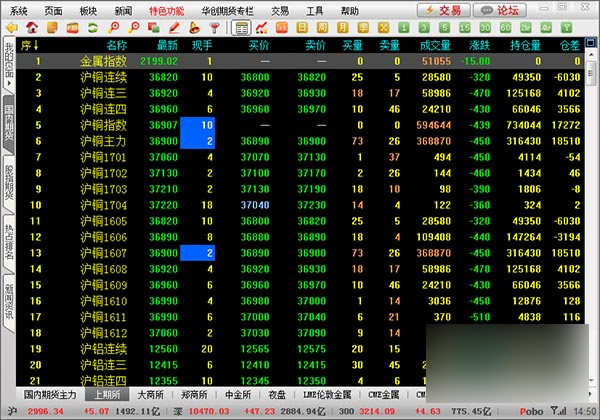
Task: Switch to the quote table view icon
Action: coord(241,28)
